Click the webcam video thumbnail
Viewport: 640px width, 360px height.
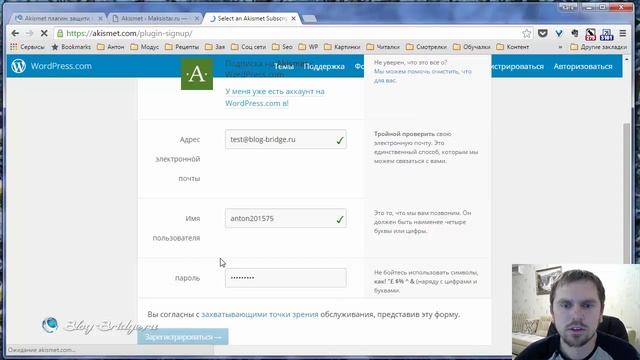pyautogui.click(x=576, y=312)
